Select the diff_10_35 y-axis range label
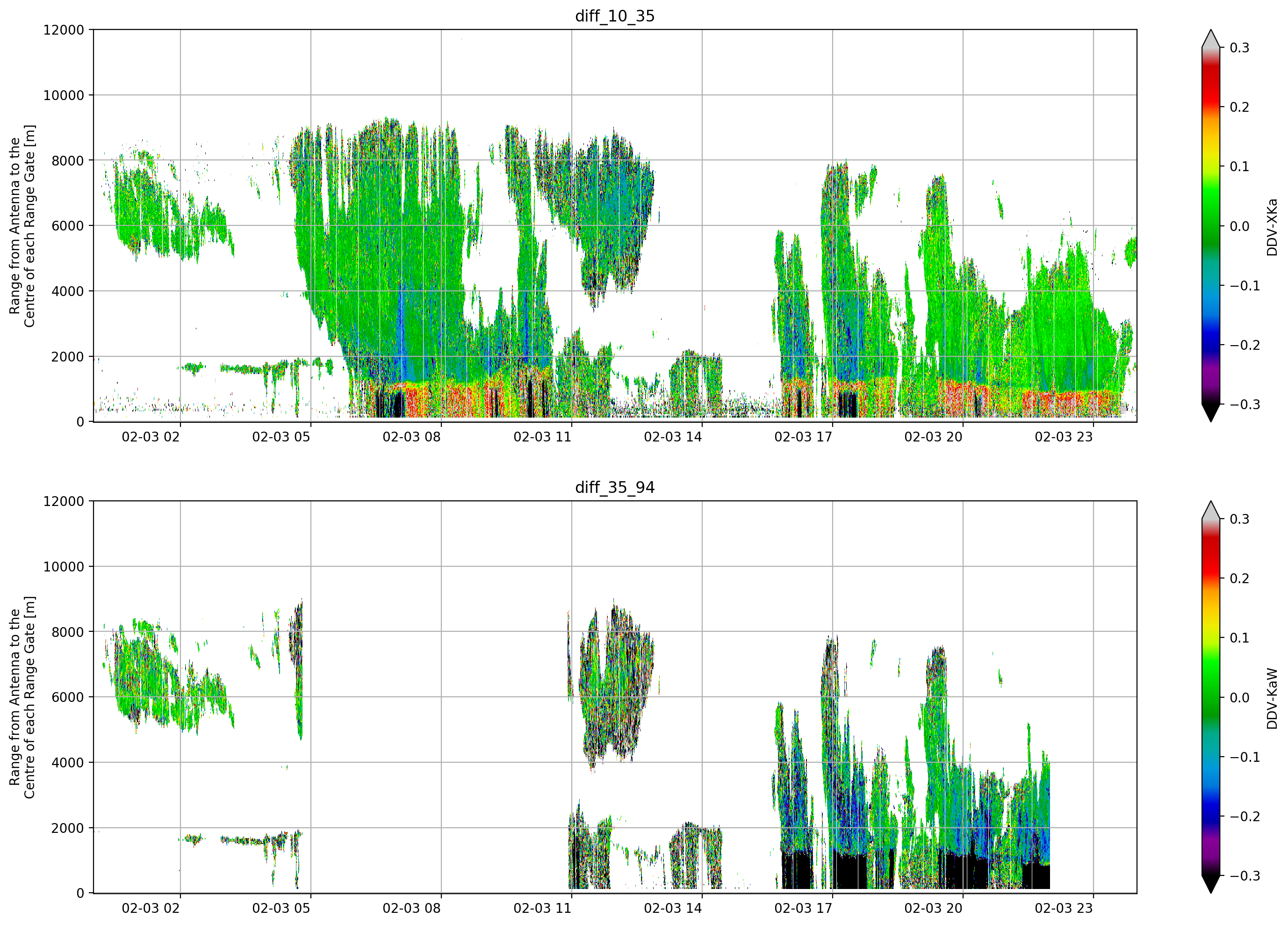The width and height of the screenshot is (1288, 925). (22, 225)
